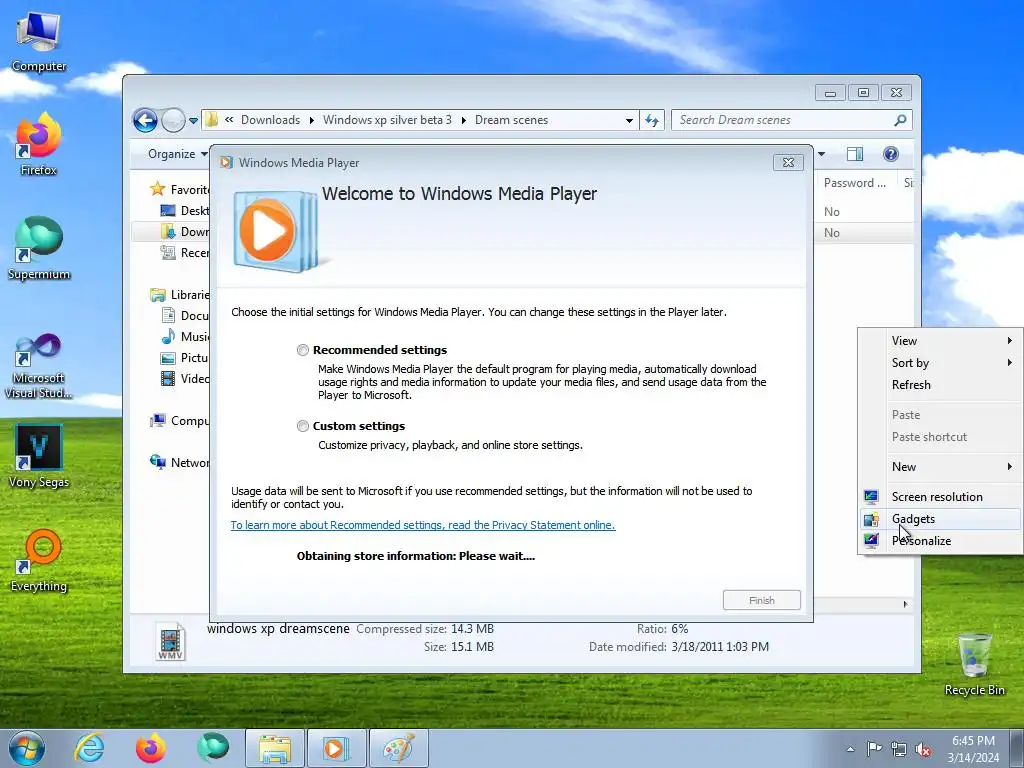Open Explorer Help question mark button
This screenshot has width=1024, height=768.
click(x=891, y=154)
